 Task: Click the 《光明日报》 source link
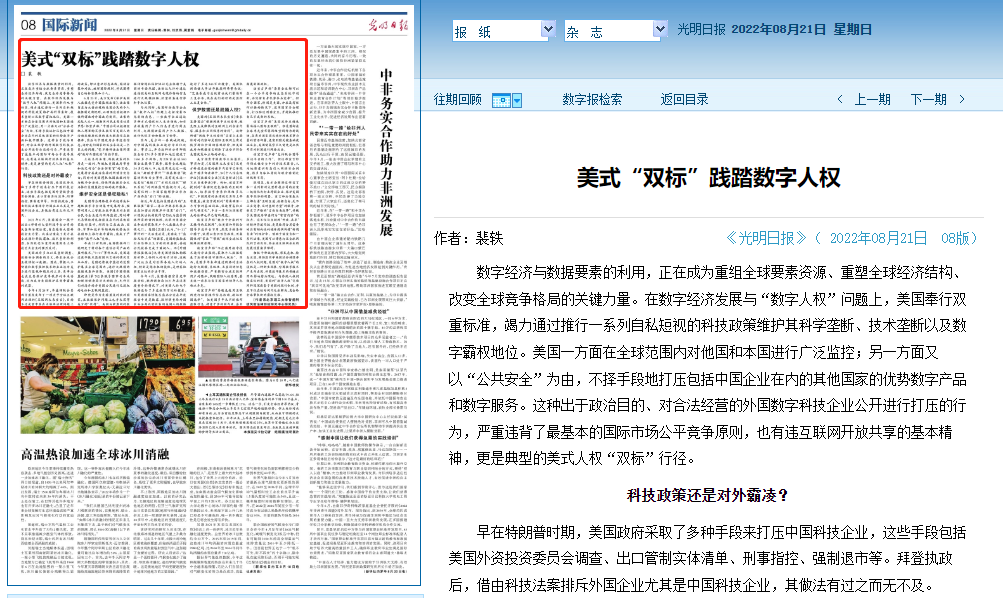click(766, 238)
